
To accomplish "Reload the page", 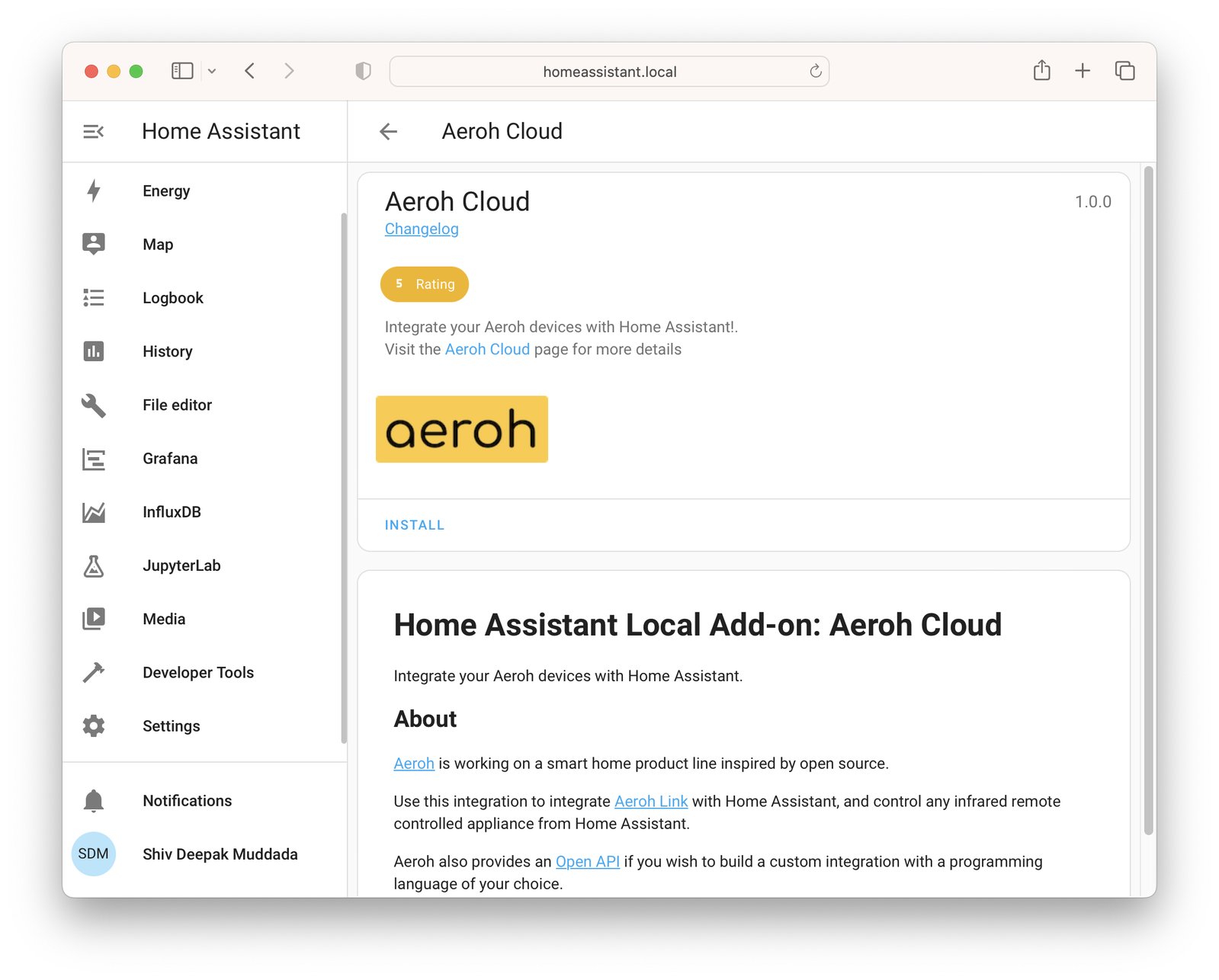I will pos(815,71).
